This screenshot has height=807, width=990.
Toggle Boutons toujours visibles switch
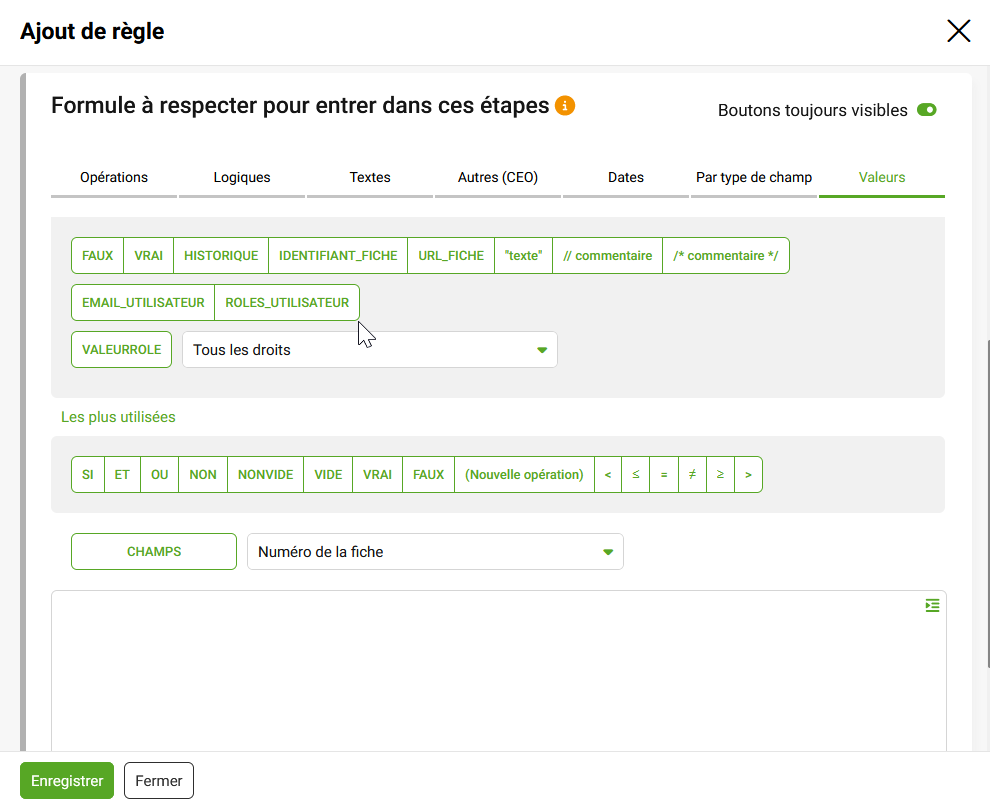(x=926, y=110)
